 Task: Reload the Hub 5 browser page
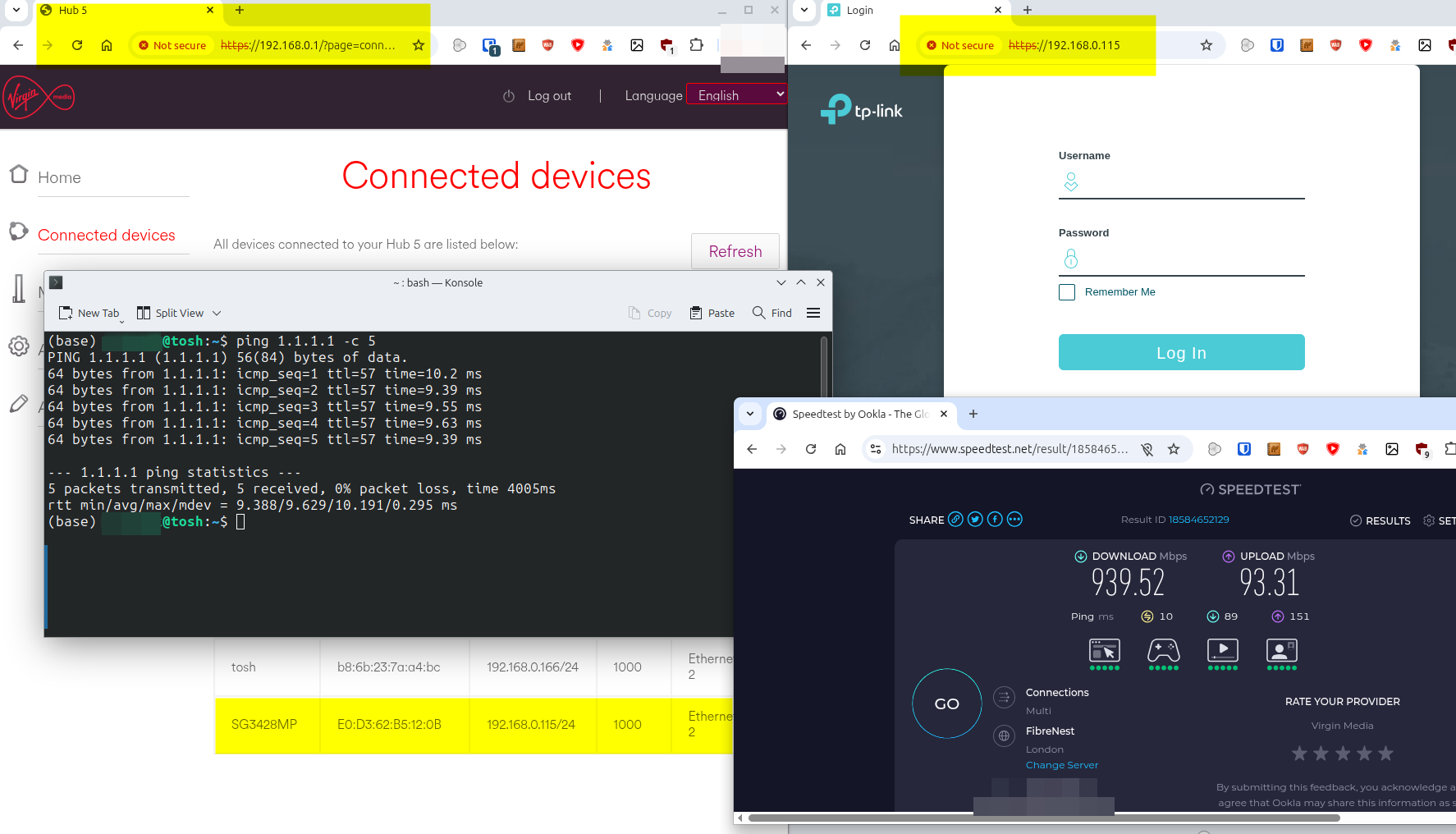coord(77,45)
